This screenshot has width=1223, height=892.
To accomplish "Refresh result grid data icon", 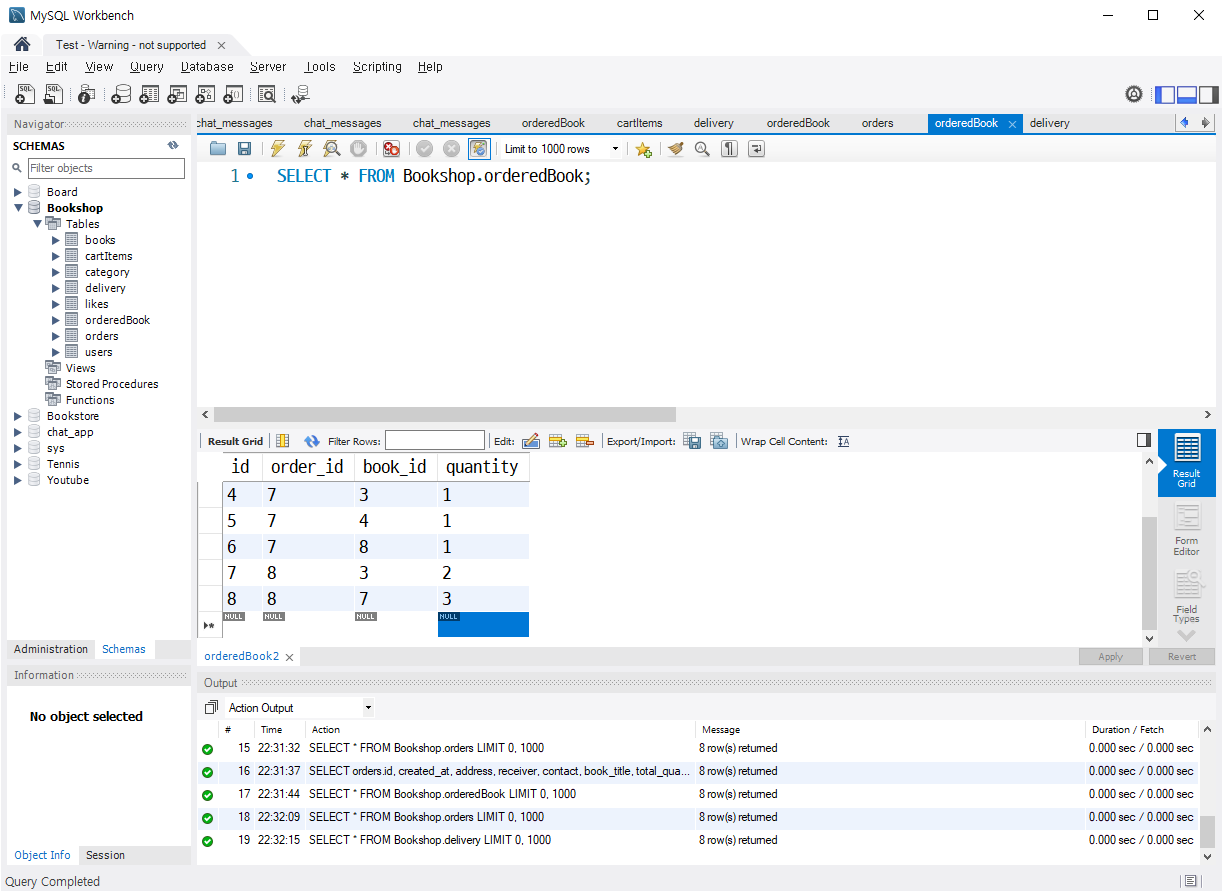I will pyautogui.click(x=312, y=441).
